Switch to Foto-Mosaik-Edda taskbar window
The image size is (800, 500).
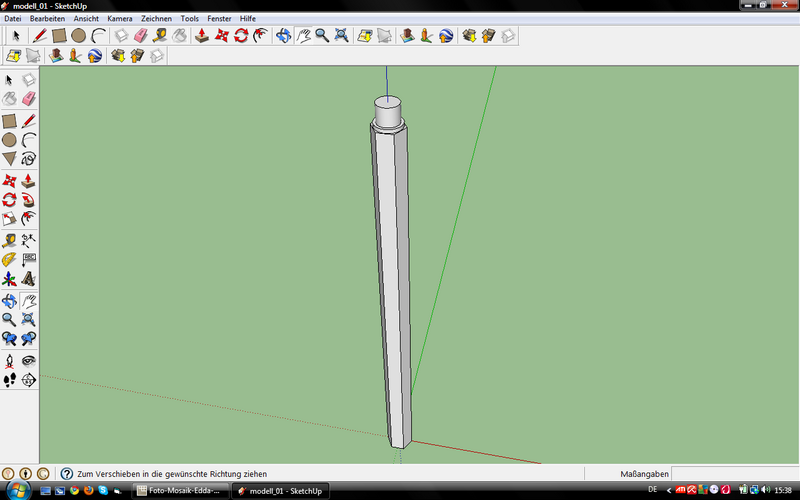point(178,491)
